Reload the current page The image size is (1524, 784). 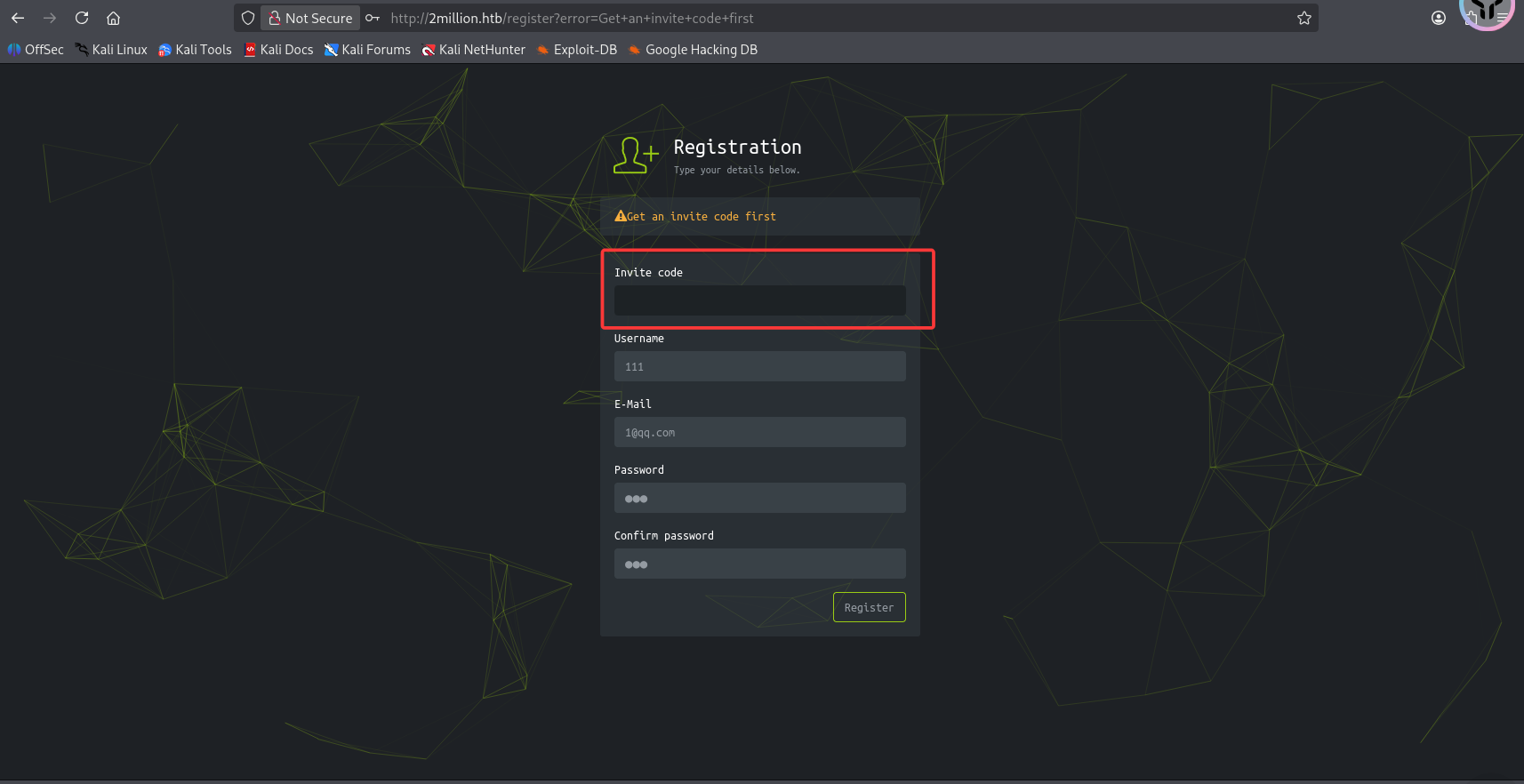(x=82, y=18)
